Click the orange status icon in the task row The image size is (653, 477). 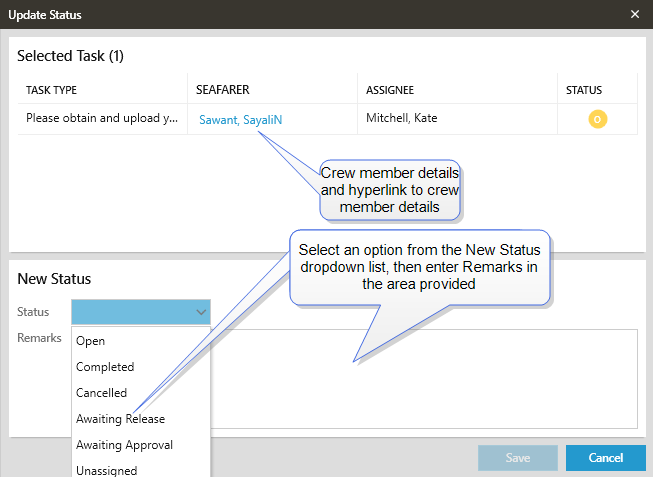pyautogui.click(x=597, y=119)
